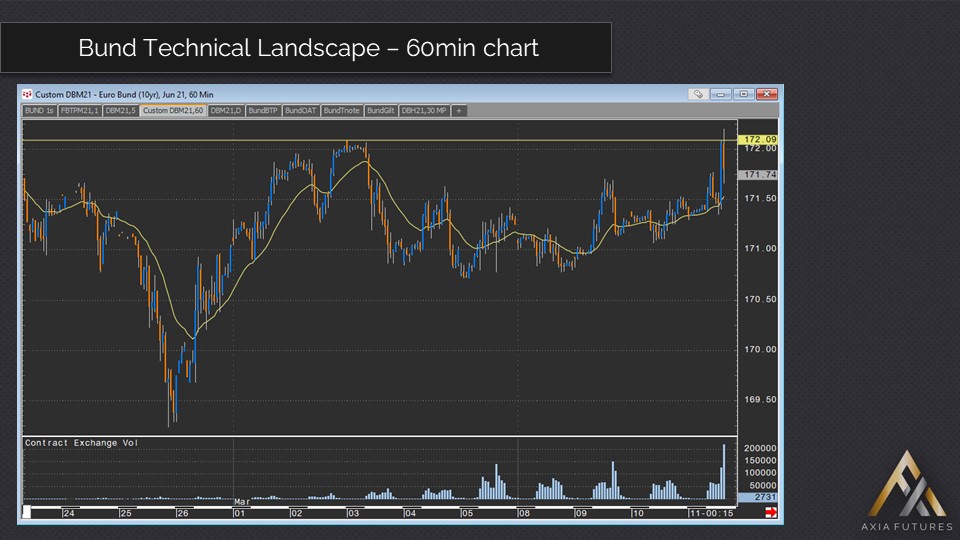
Task: Click the white scroll box on time axis
Action: coord(27,512)
